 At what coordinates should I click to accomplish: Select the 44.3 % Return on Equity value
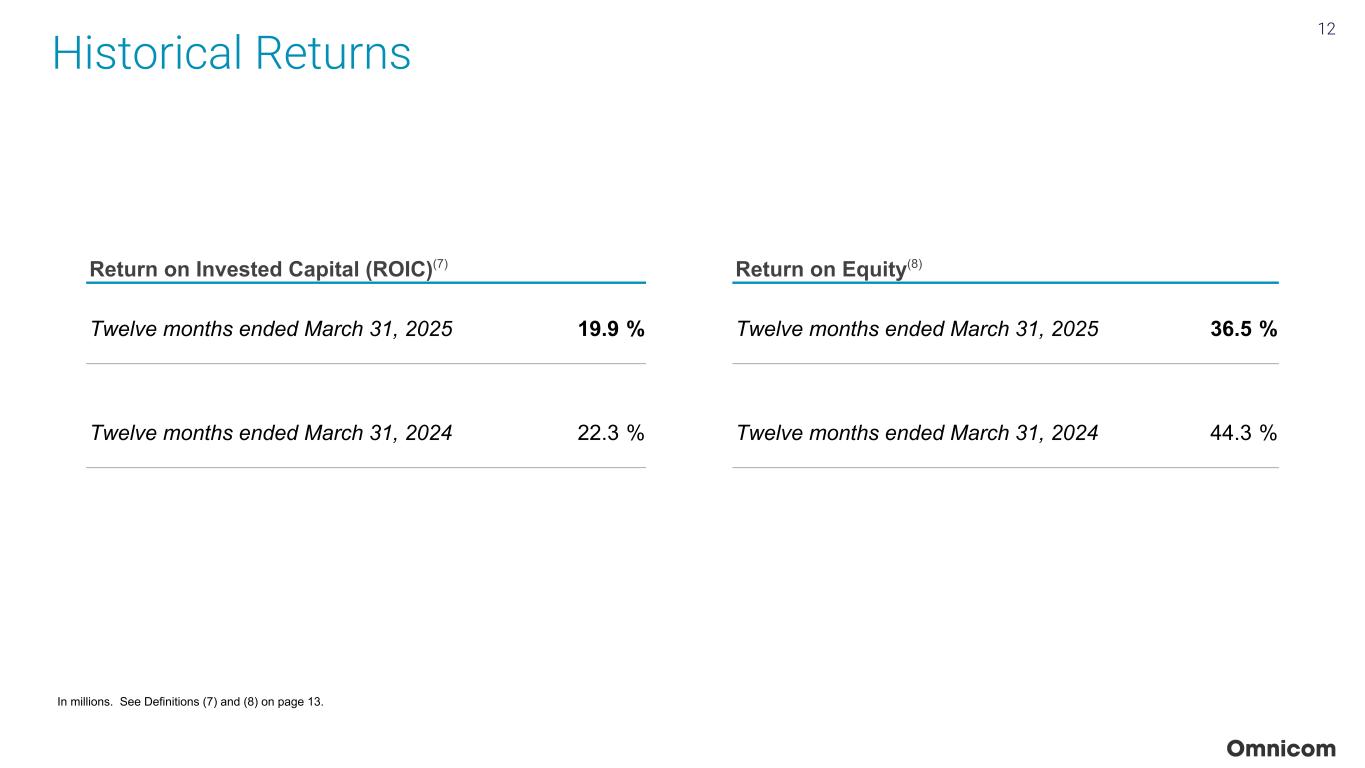click(x=1243, y=433)
